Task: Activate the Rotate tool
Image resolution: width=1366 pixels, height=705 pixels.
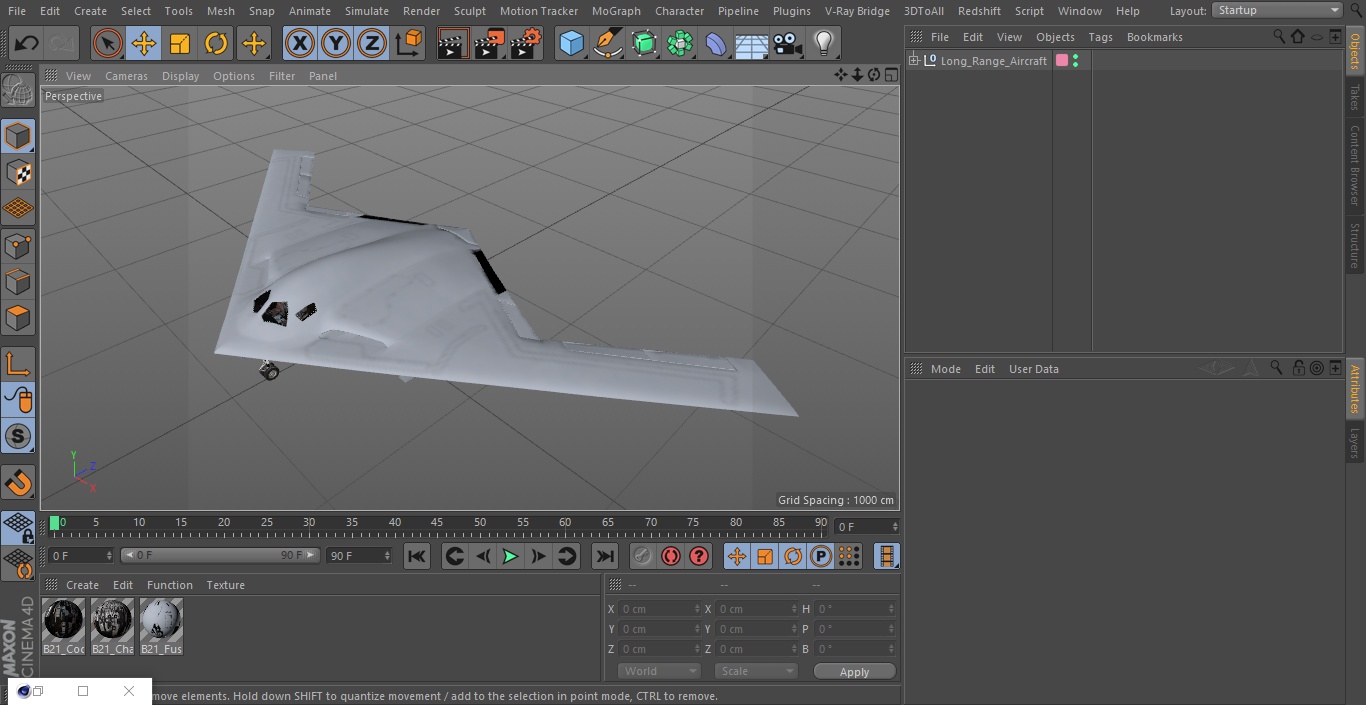Action: 216,43
